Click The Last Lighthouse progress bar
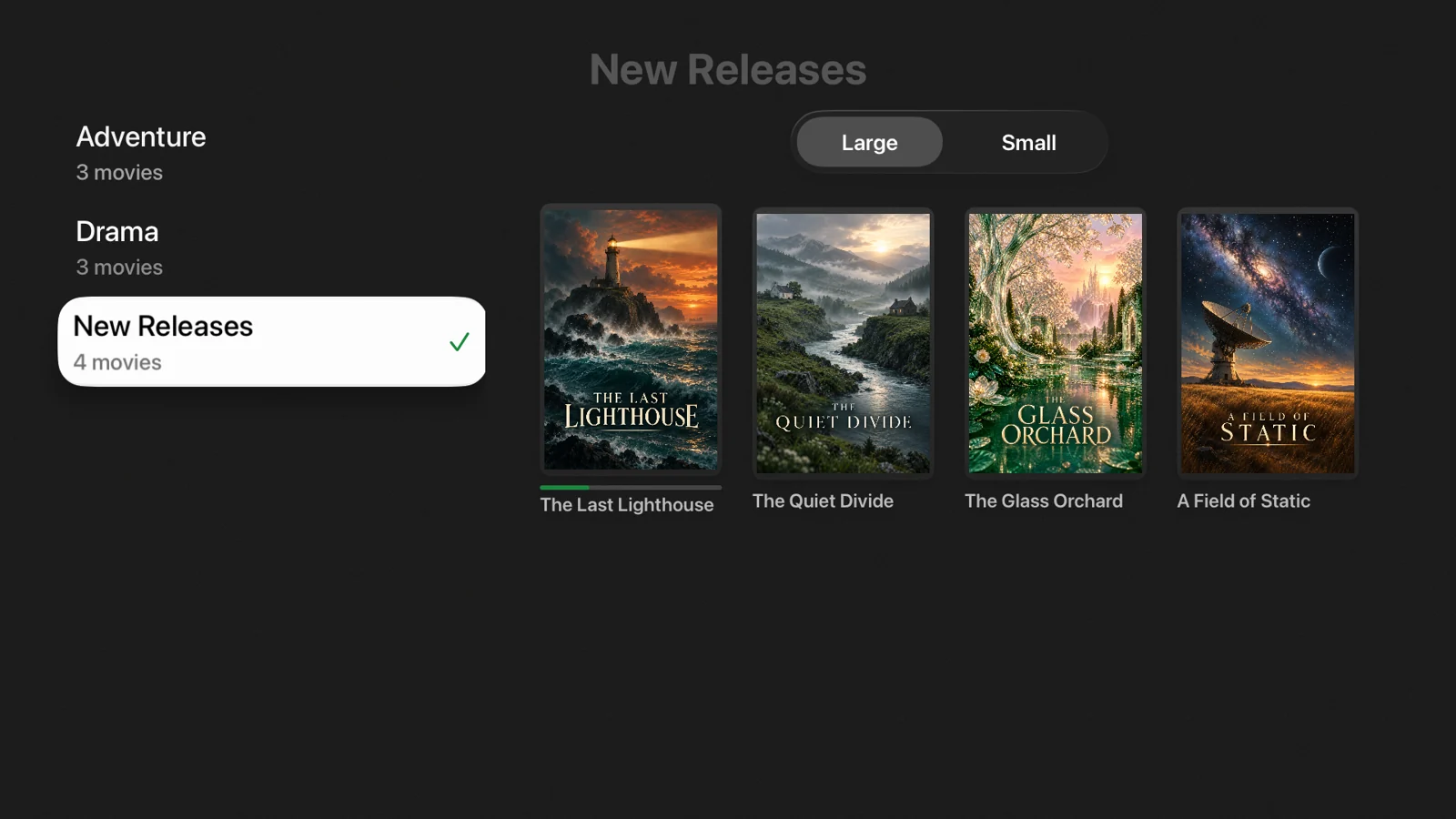Image resolution: width=1456 pixels, height=819 pixels. pyautogui.click(x=631, y=488)
